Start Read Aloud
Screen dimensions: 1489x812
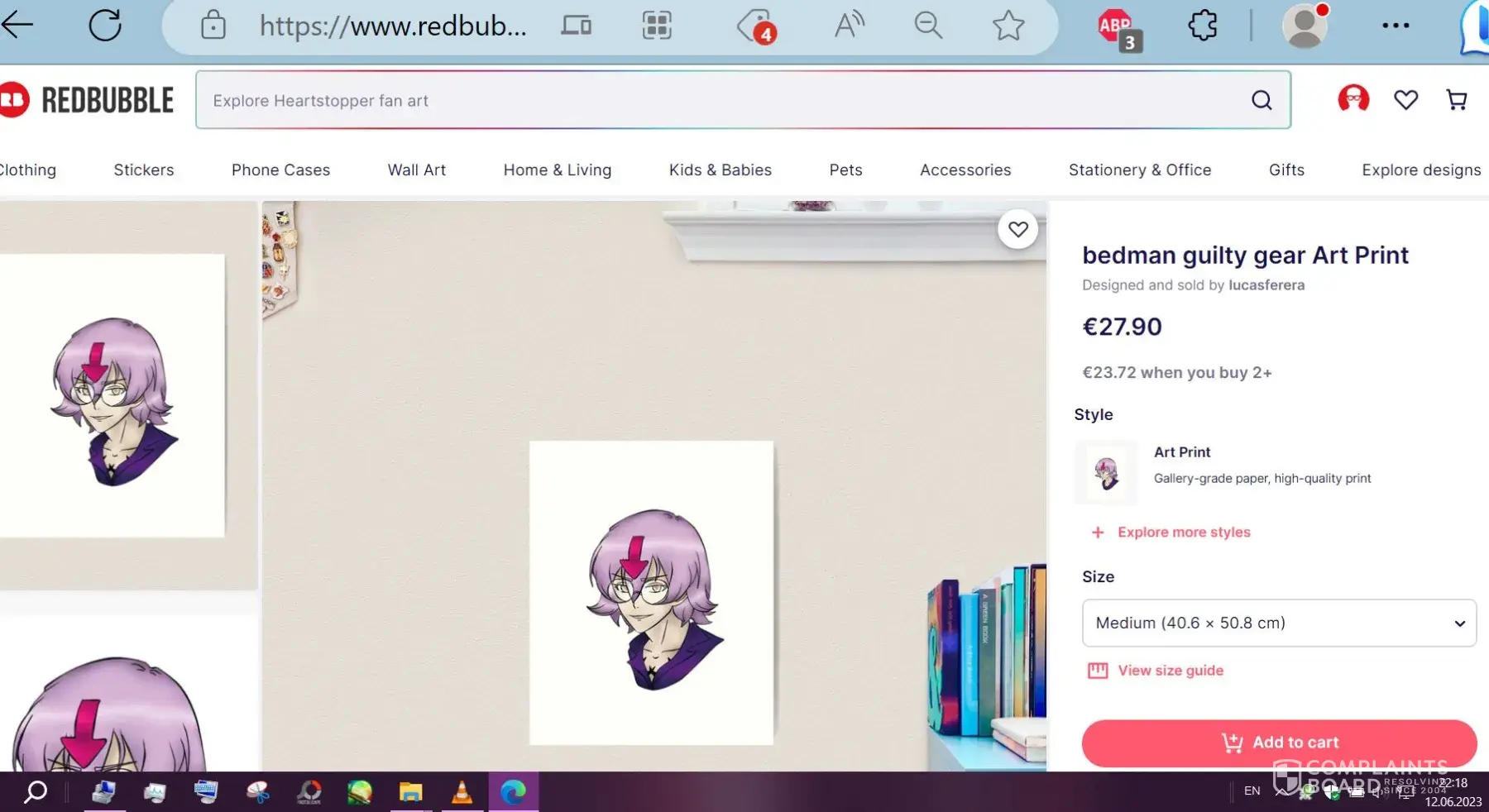pos(849,26)
